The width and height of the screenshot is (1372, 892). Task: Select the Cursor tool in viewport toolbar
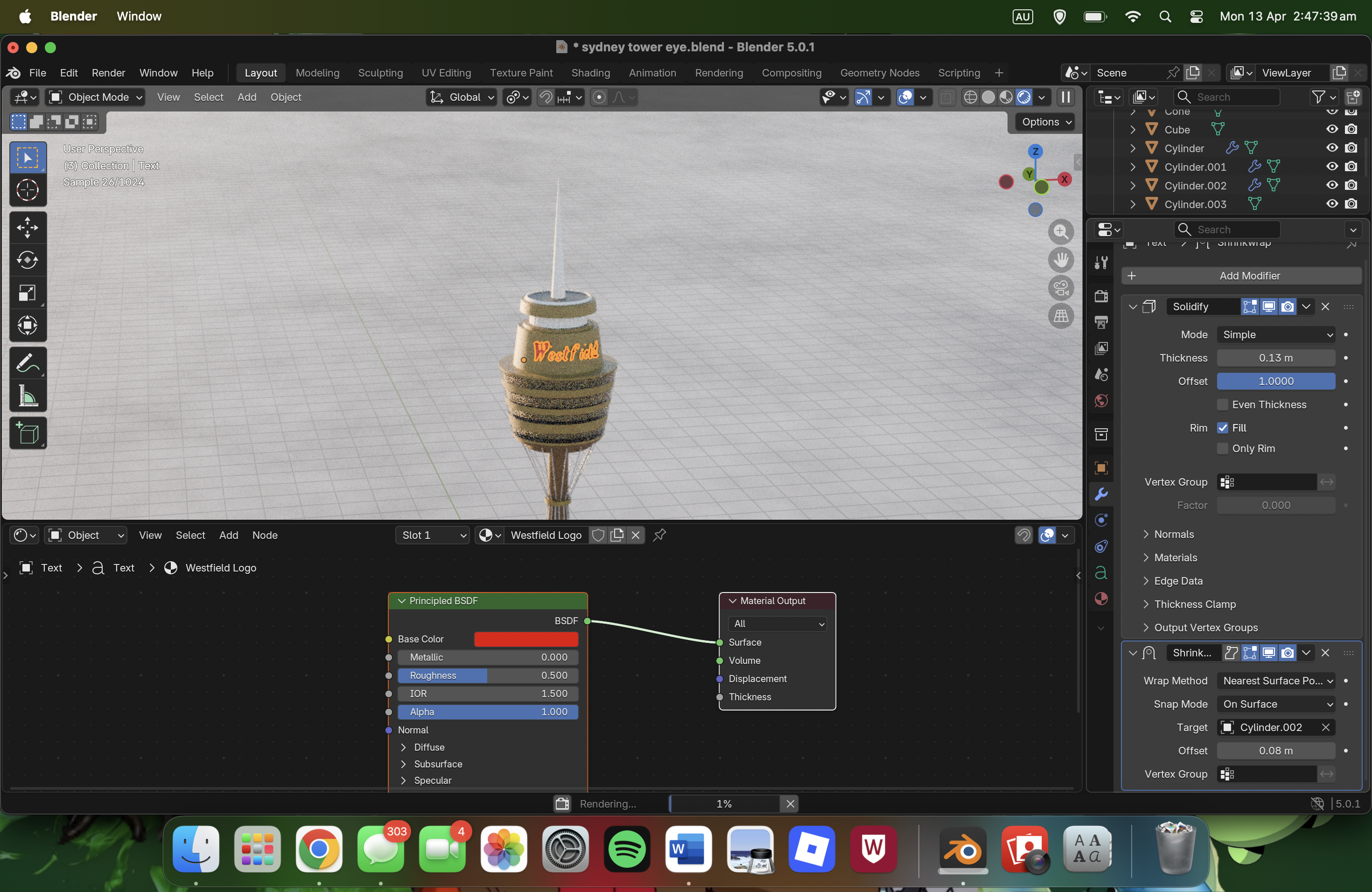[x=28, y=190]
